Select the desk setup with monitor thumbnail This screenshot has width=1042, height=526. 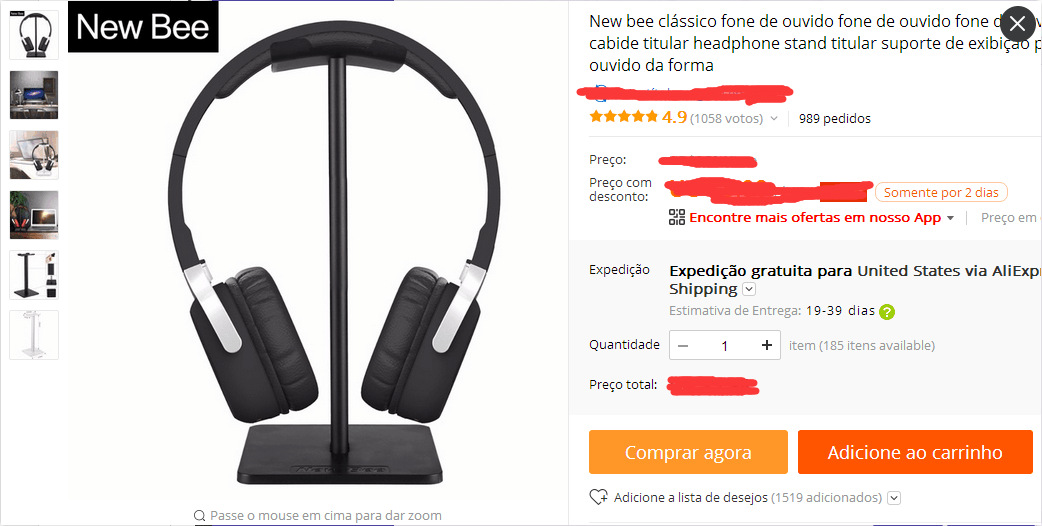(34, 95)
